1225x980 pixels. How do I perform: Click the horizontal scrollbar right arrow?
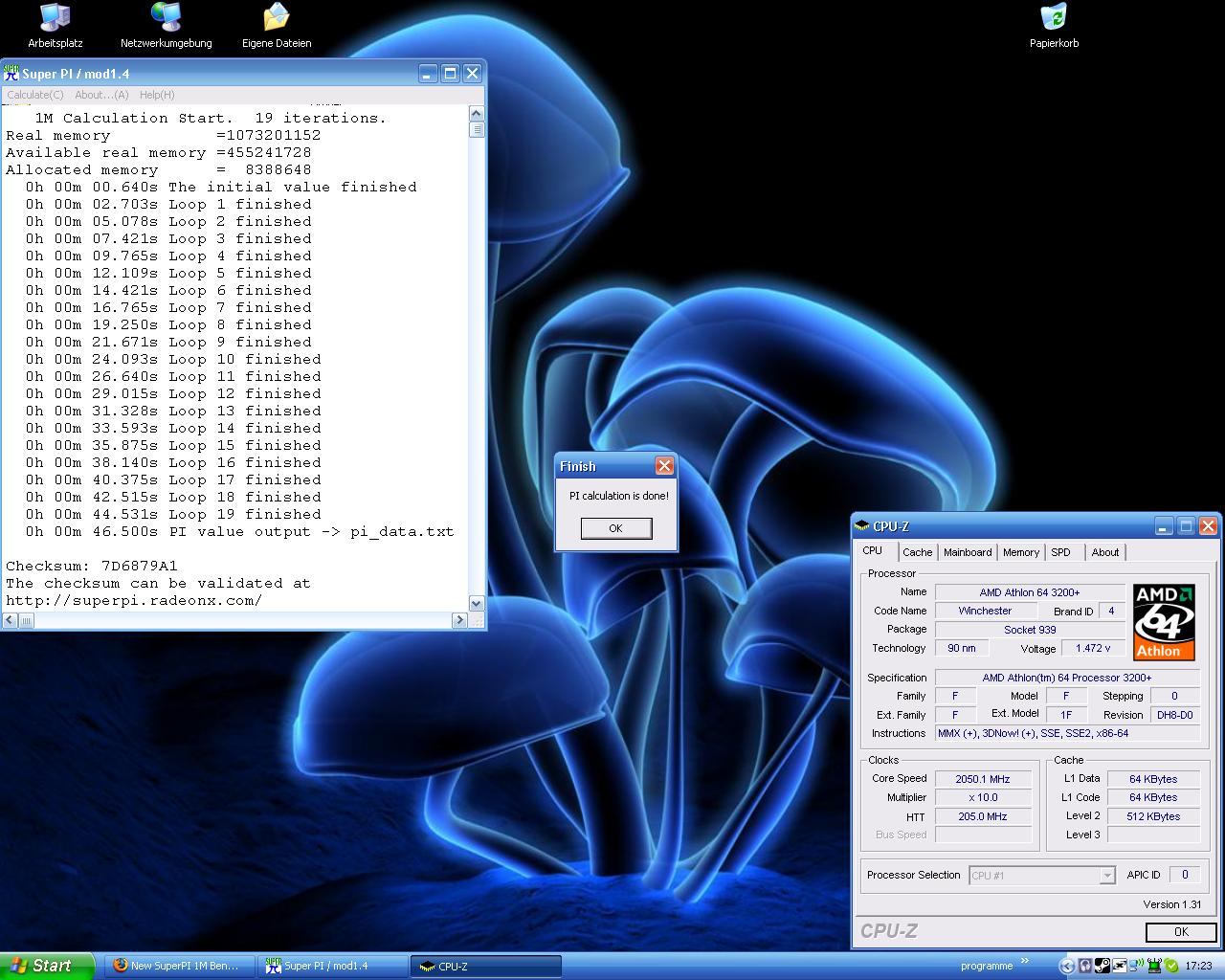(459, 620)
